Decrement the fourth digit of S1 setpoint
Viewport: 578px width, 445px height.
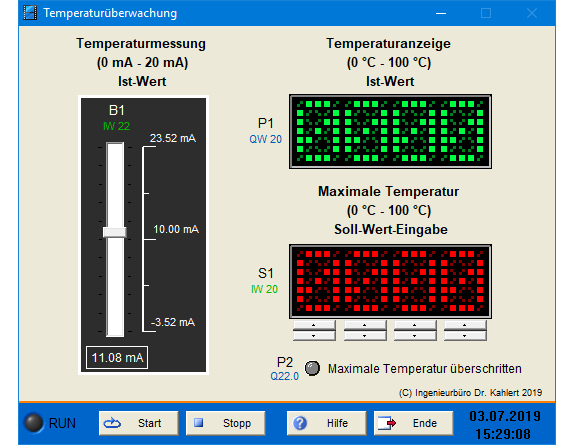(465, 336)
